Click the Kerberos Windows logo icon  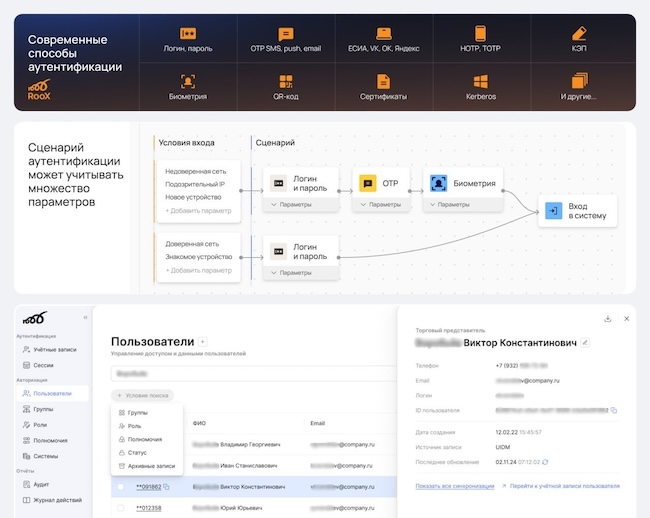480,81
